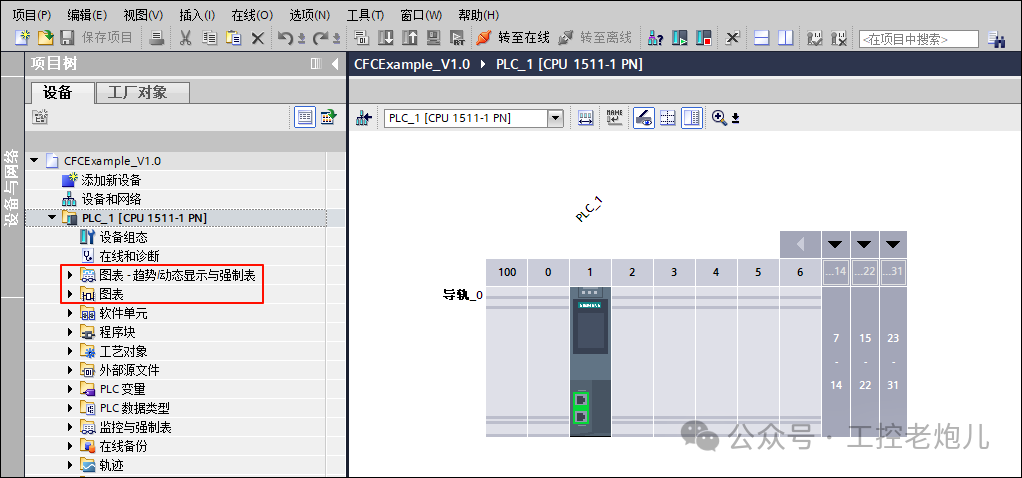Start project search with binoculars icon
This screenshot has width=1022, height=478.
[996, 39]
